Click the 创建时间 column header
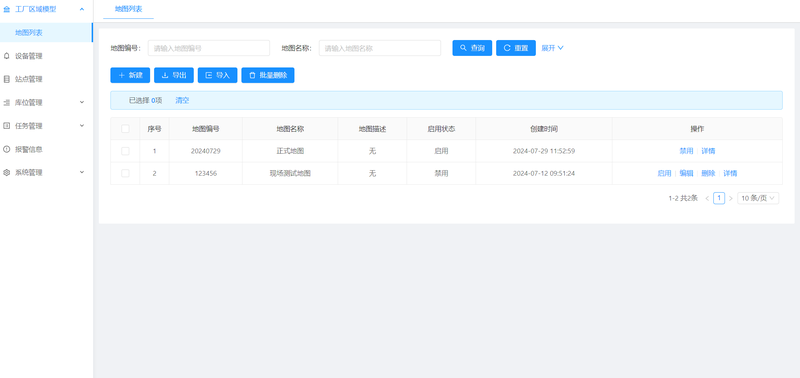The height and width of the screenshot is (378, 800). 544,129
